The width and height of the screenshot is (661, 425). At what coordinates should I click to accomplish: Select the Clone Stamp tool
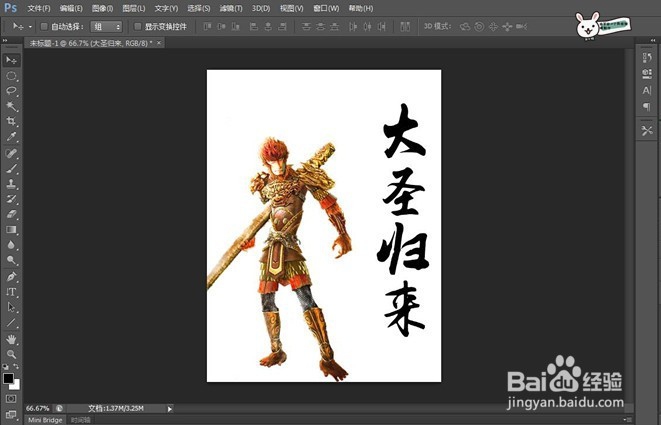pos(11,183)
